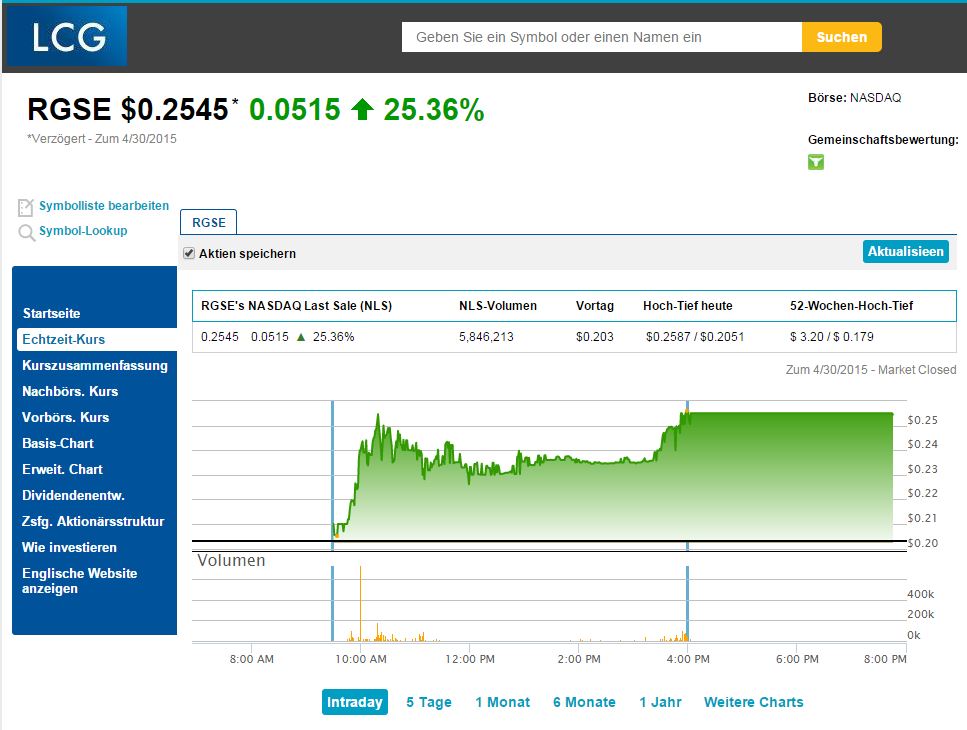This screenshot has width=967, height=730.
Task: Click the Symbol-Lookup magnifier icon
Action: (26, 232)
